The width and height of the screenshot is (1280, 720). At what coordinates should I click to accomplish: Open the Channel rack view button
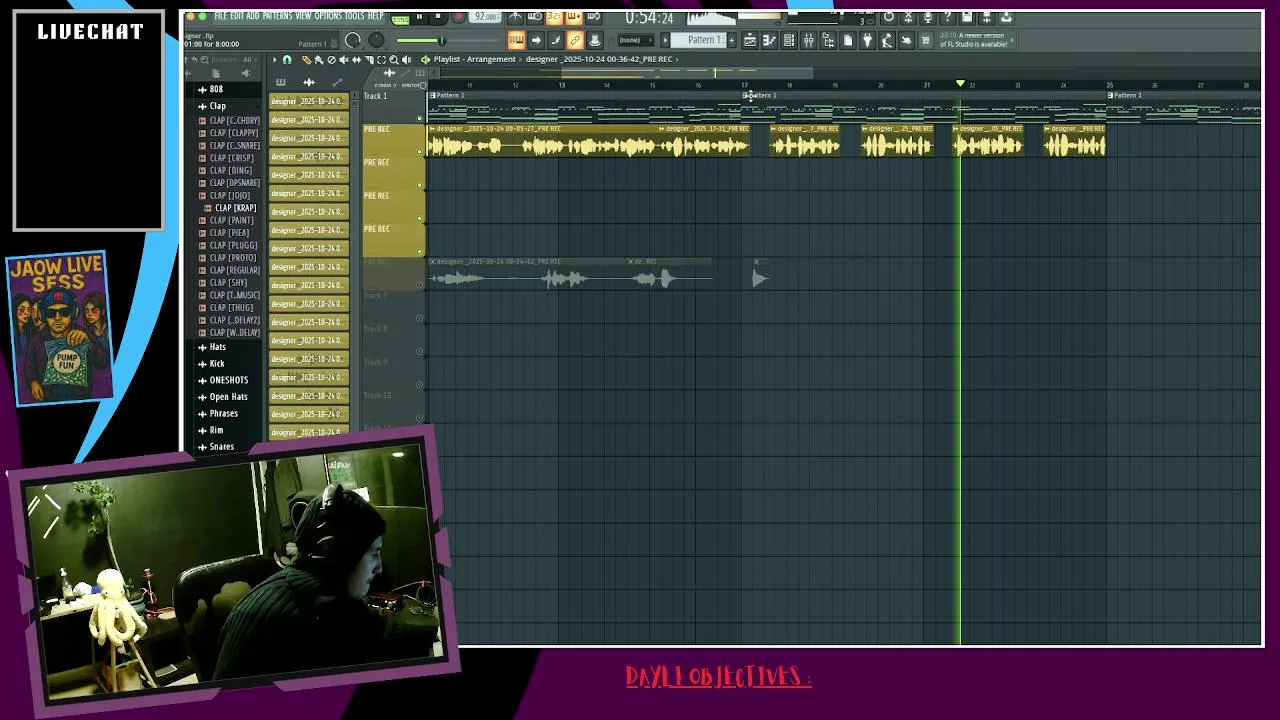pyautogui.click(x=789, y=40)
